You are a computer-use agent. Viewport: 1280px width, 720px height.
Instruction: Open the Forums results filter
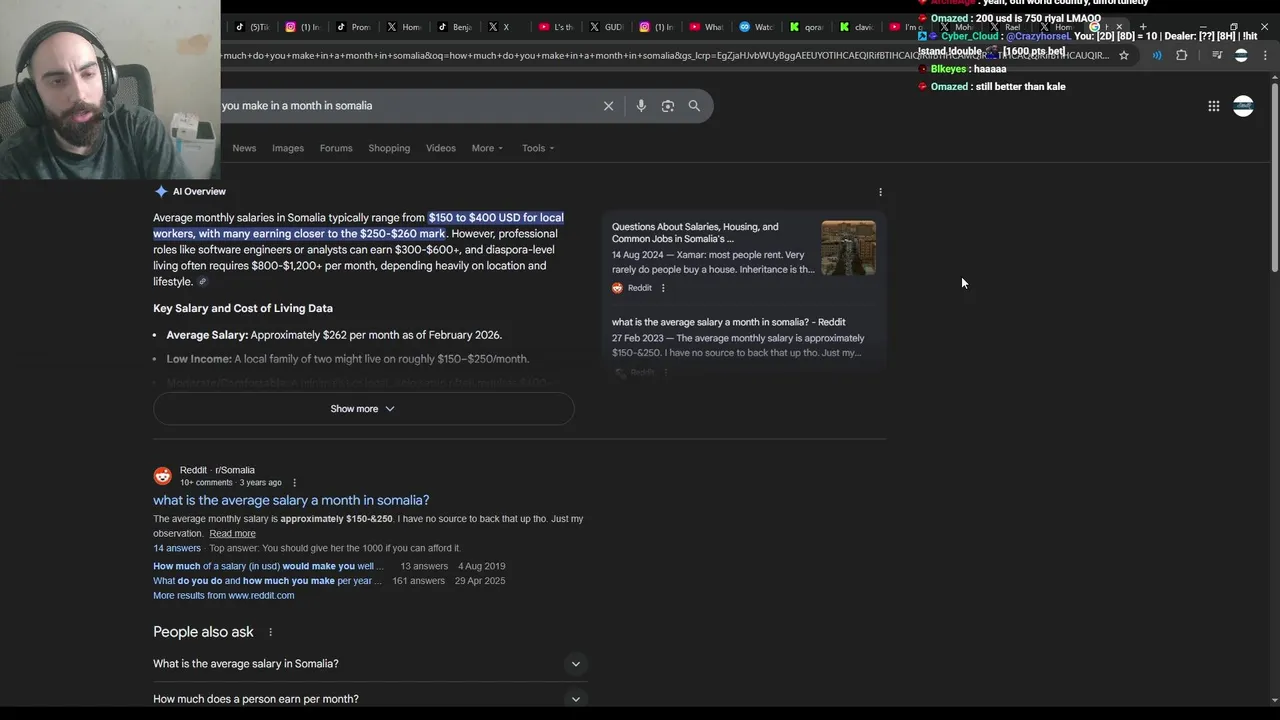click(336, 148)
